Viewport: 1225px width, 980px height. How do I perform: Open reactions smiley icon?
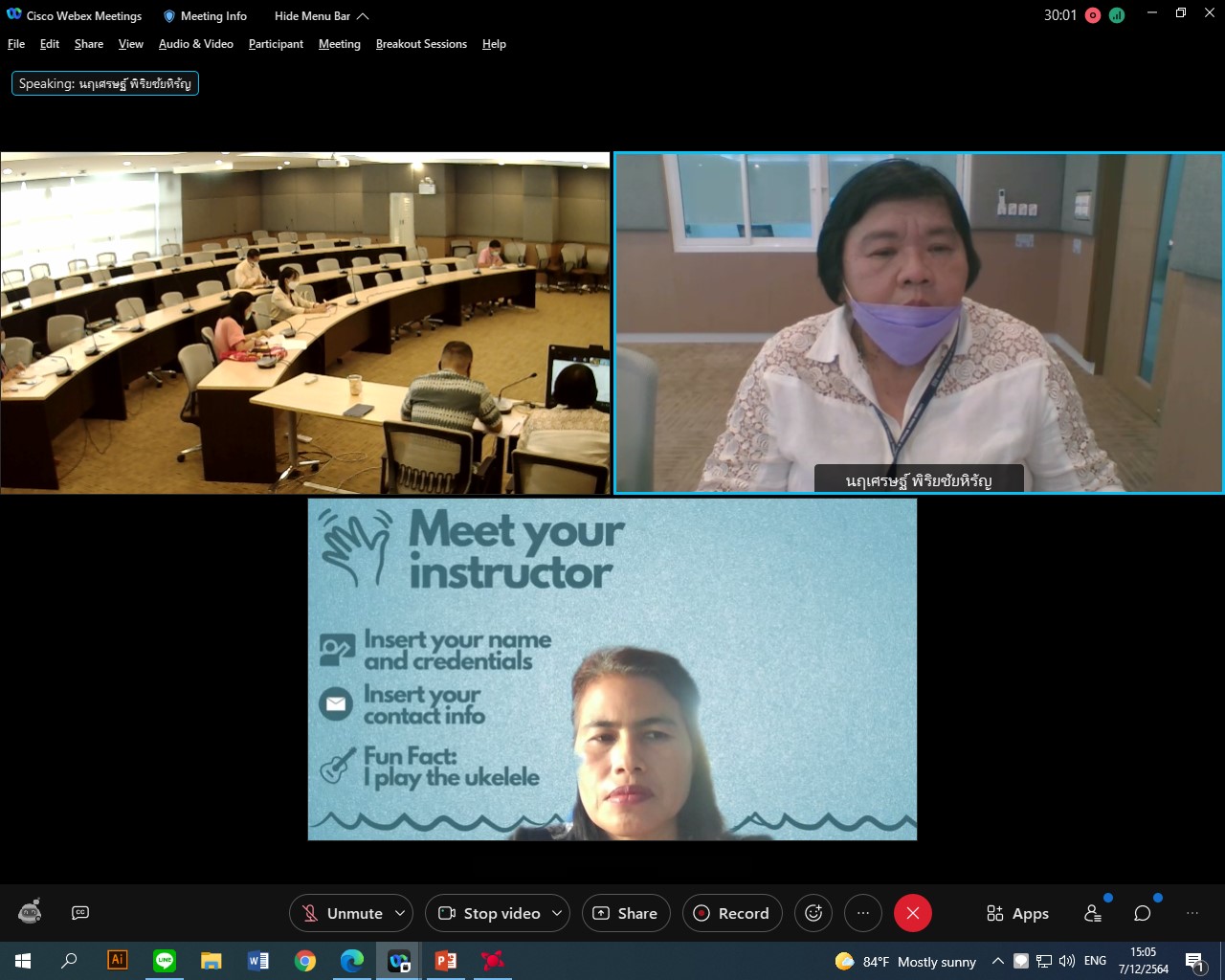(x=813, y=913)
